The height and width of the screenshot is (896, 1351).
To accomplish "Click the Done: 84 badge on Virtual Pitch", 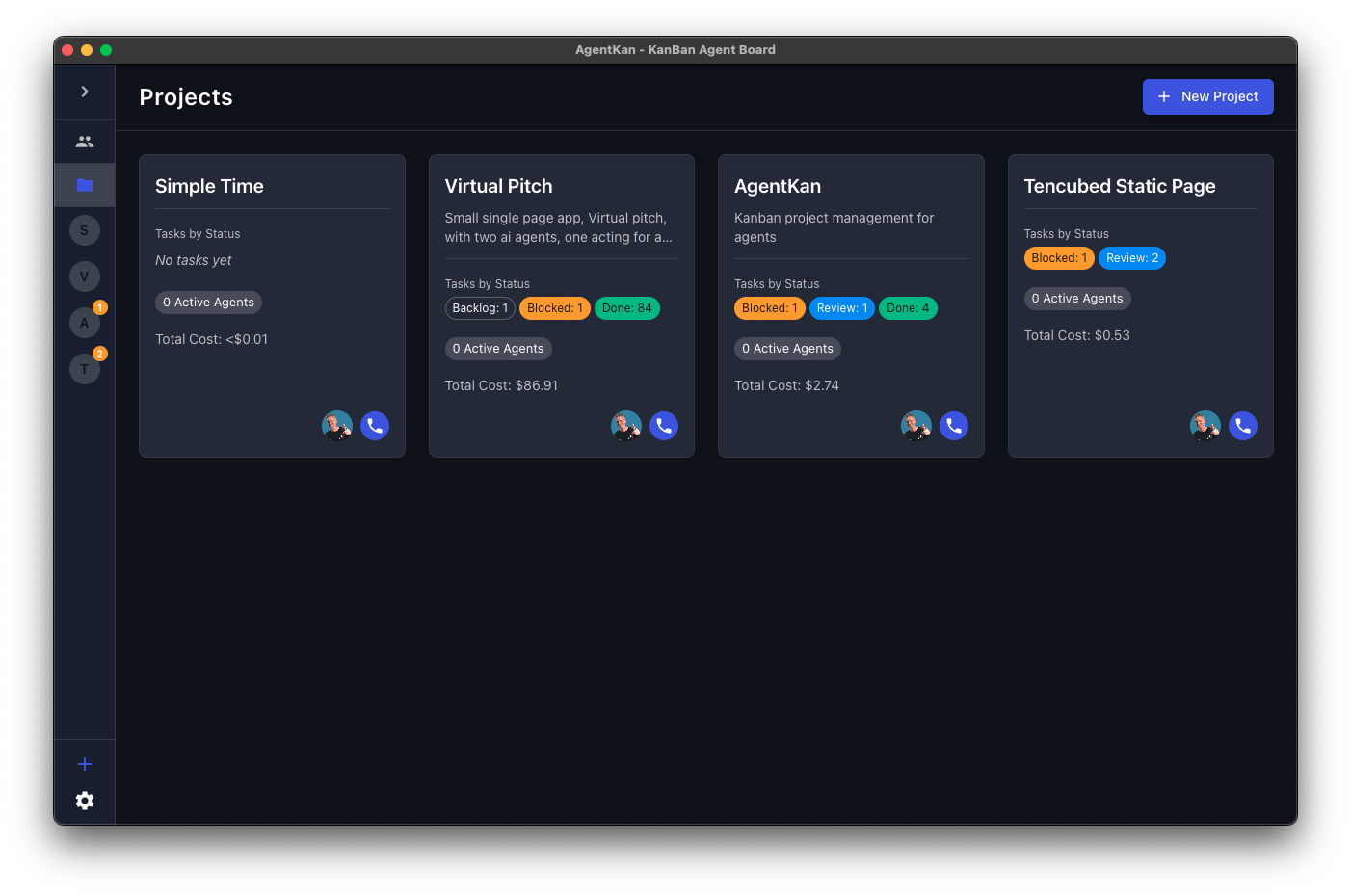I will 627,307.
